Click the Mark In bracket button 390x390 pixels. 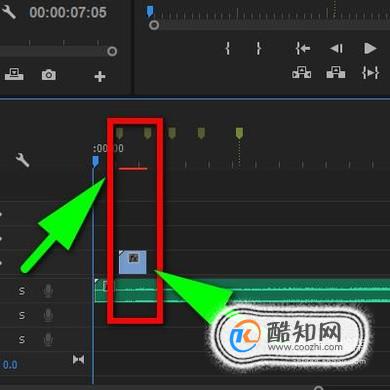[228, 49]
